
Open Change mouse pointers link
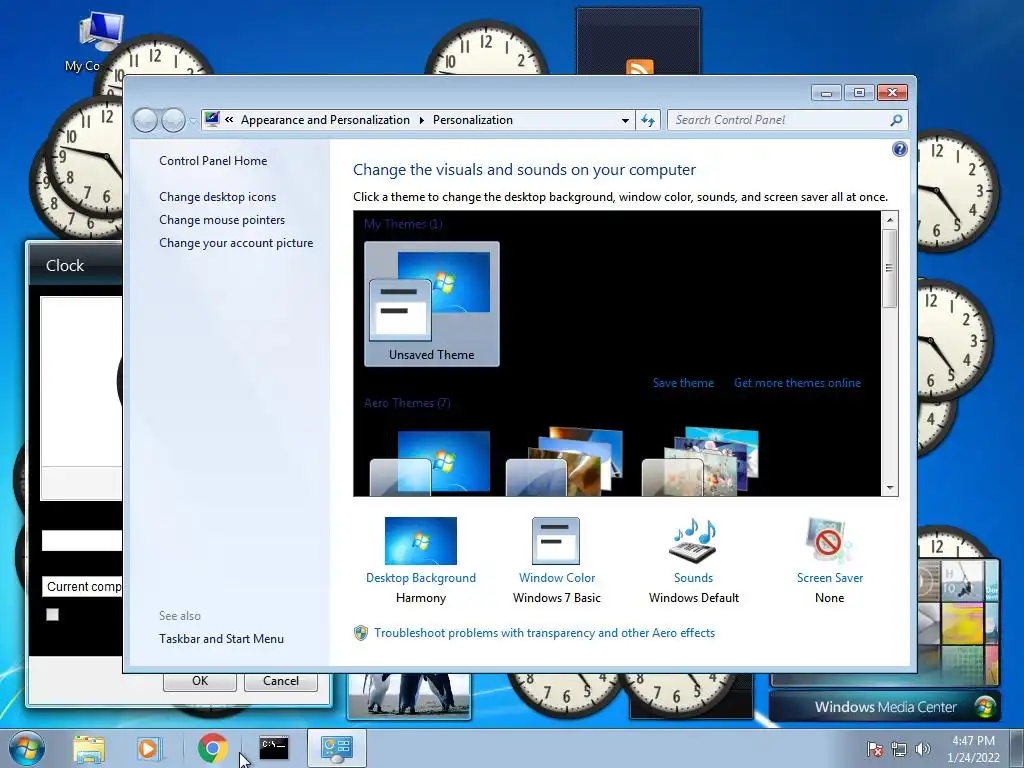222,219
